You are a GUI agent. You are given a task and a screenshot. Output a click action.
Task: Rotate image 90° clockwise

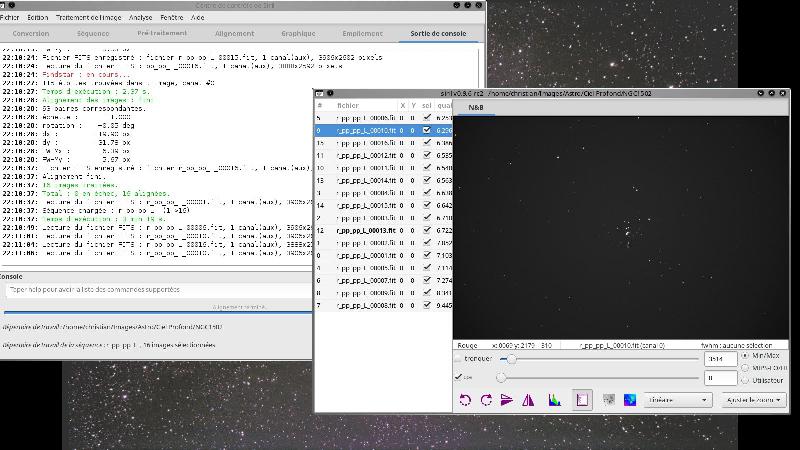tap(486, 400)
